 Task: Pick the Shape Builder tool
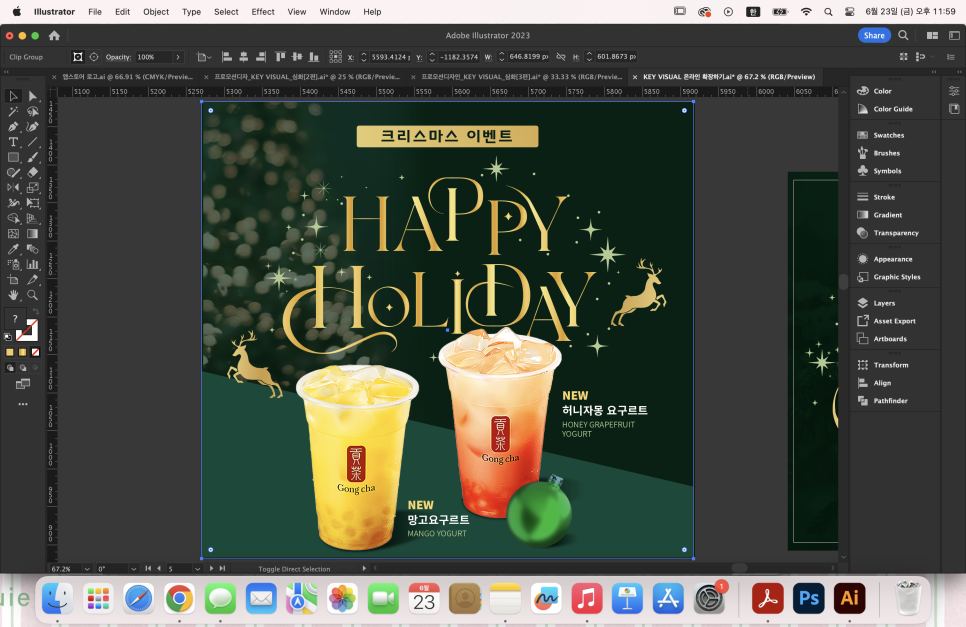click(13, 219)
